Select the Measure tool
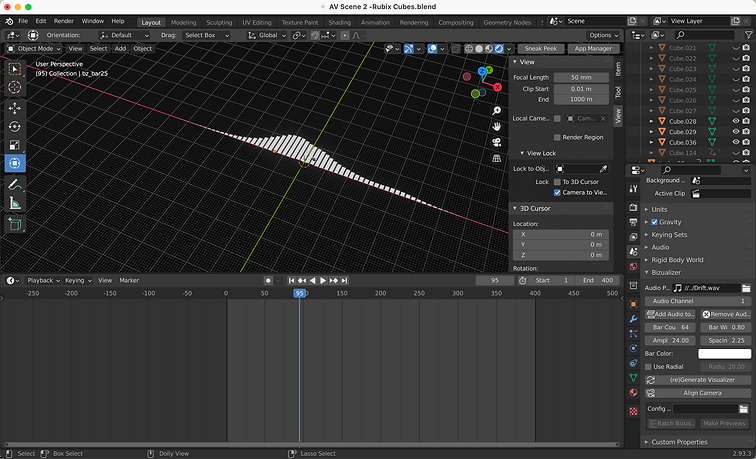Viewport: 756px width, 459px height. click(x=15, y=203)
